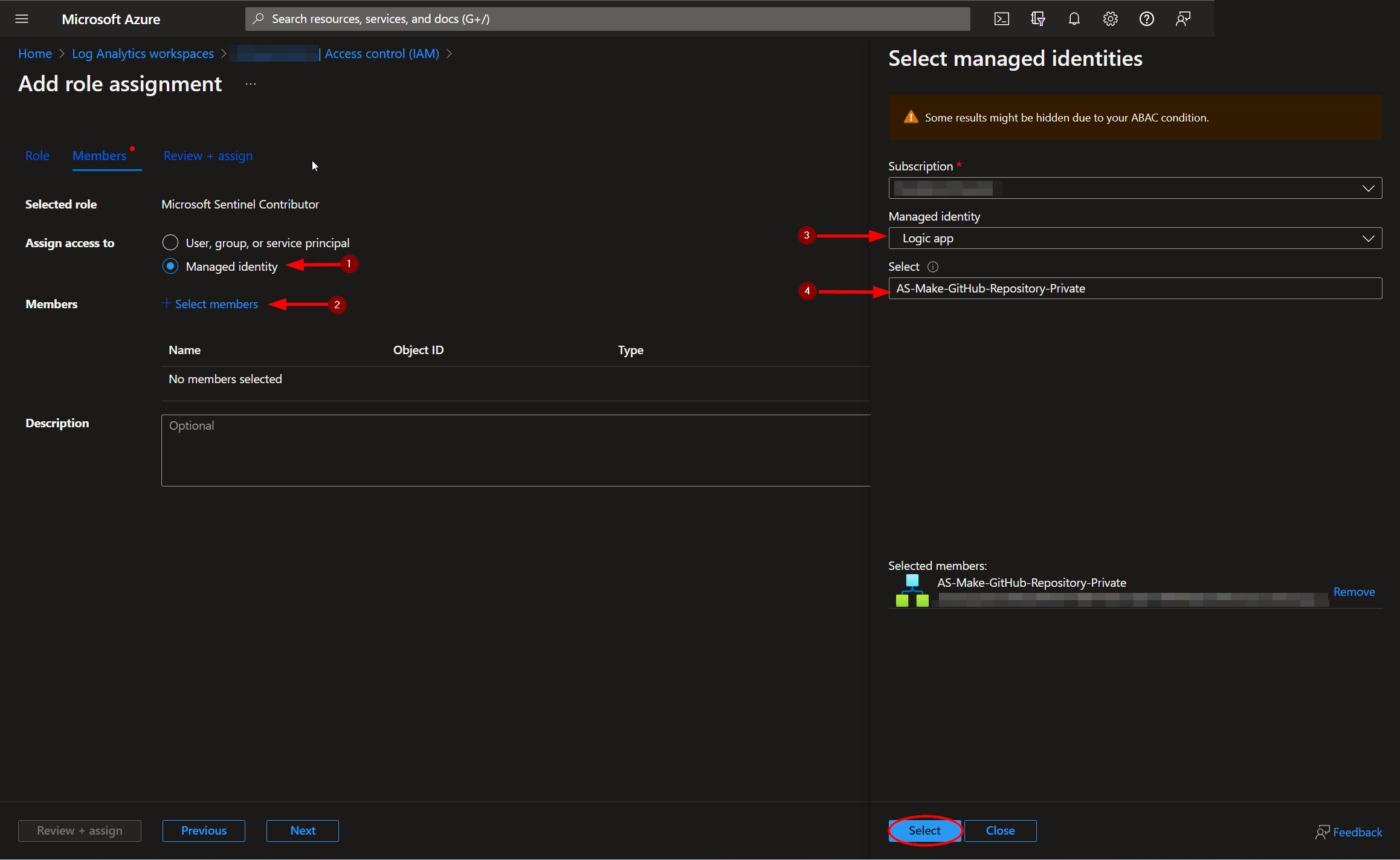Image resolution: width=1400 pixels, height=860 pixels.
Task: Open the Feedback link at bottom right
Action: click(1349, 832)
